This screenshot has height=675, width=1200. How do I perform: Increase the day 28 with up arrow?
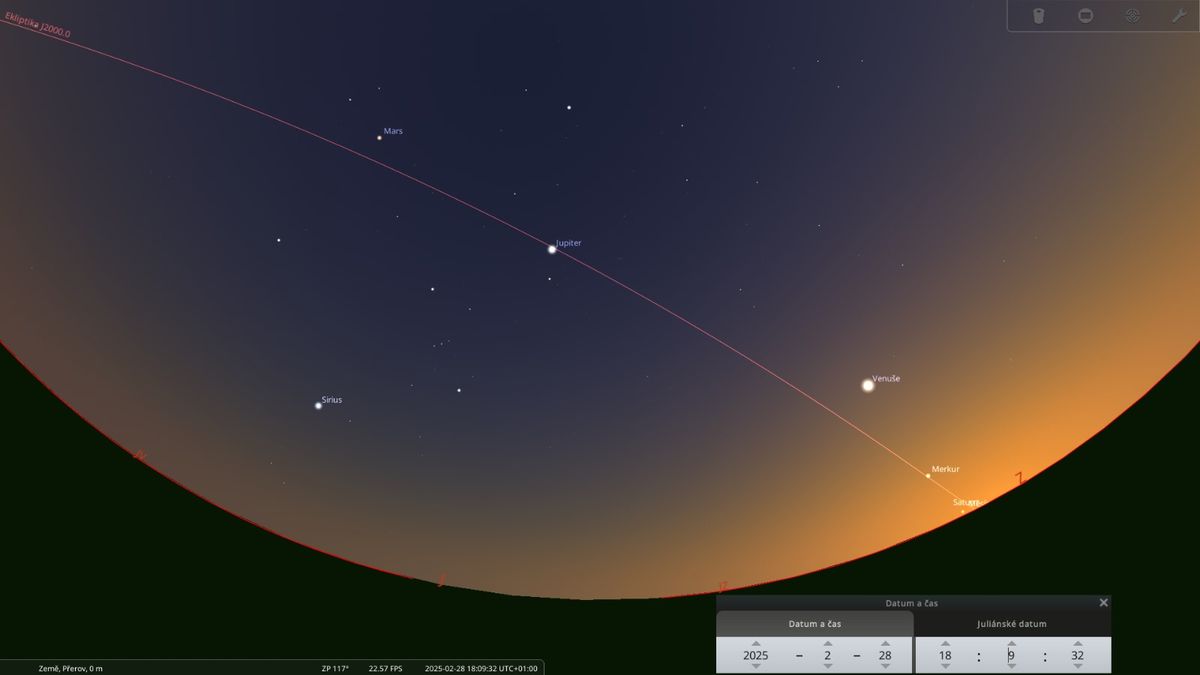(x=885, y=644)
